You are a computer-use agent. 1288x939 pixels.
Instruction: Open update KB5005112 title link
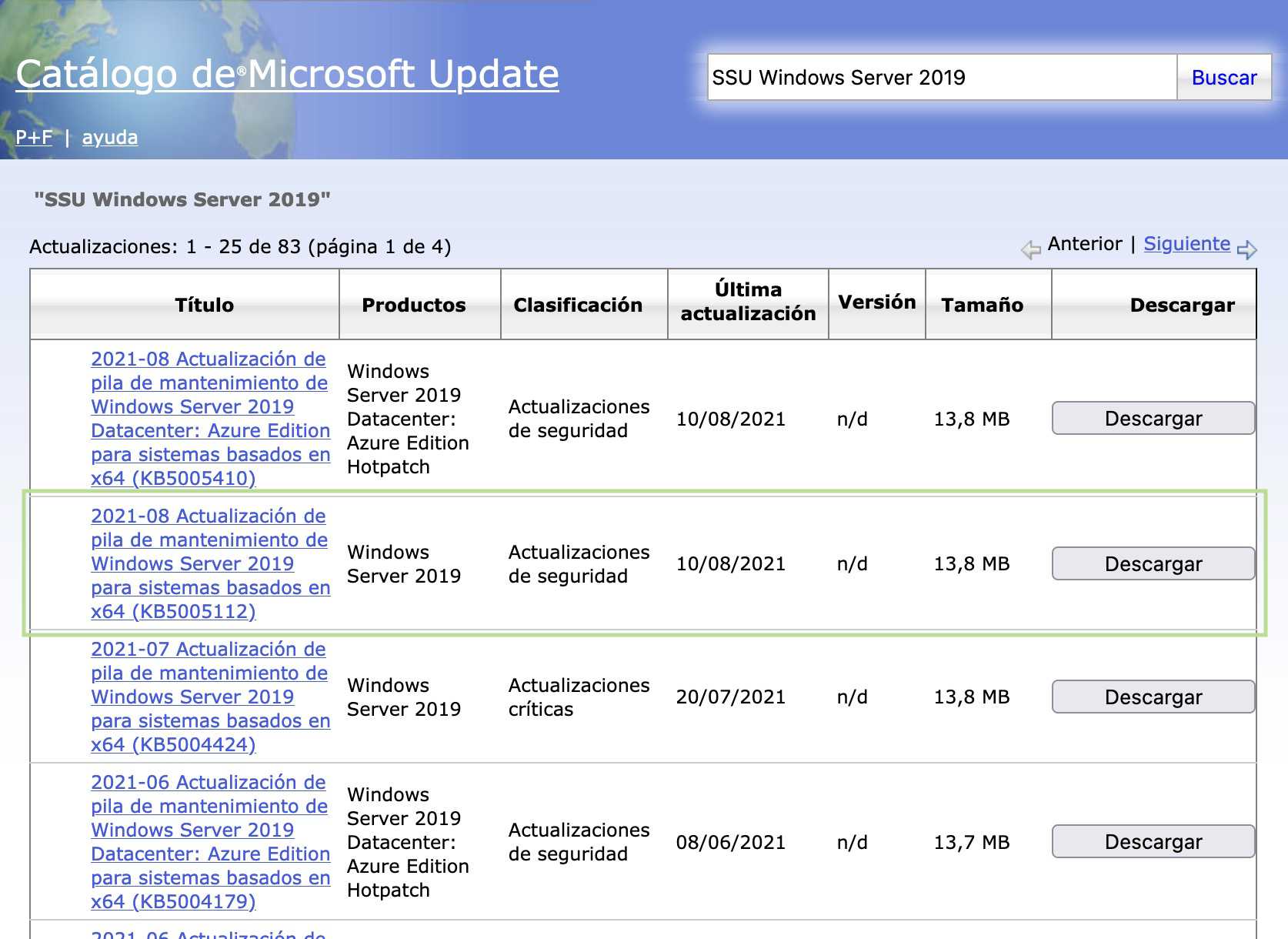[x=210, y=563]
